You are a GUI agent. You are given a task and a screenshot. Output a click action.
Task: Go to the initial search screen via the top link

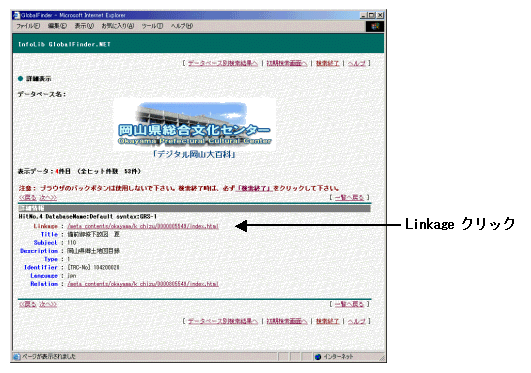(286, 63)
